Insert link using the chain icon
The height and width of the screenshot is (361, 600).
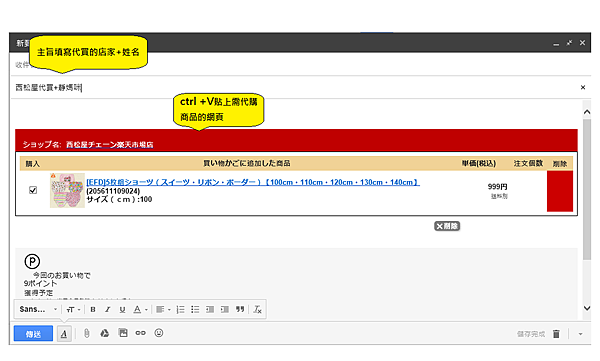[x=140, y=333]
